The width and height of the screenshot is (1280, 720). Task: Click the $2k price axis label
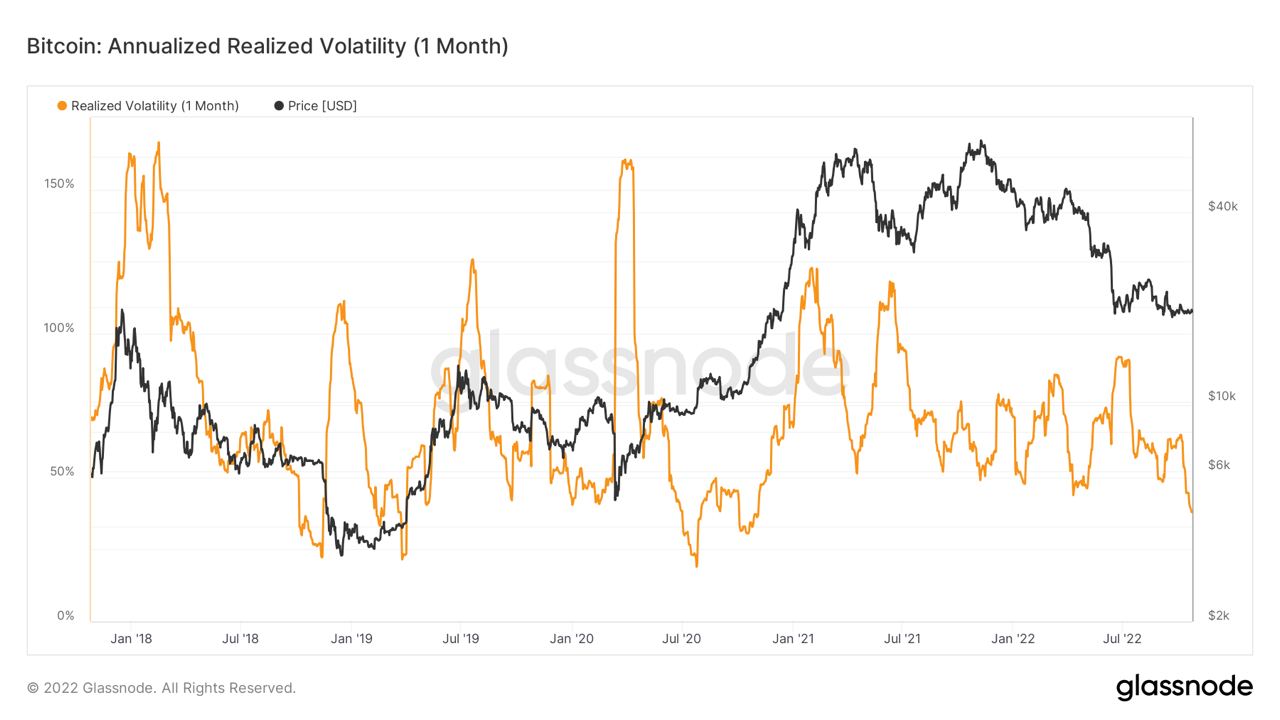coord(1219,616)
